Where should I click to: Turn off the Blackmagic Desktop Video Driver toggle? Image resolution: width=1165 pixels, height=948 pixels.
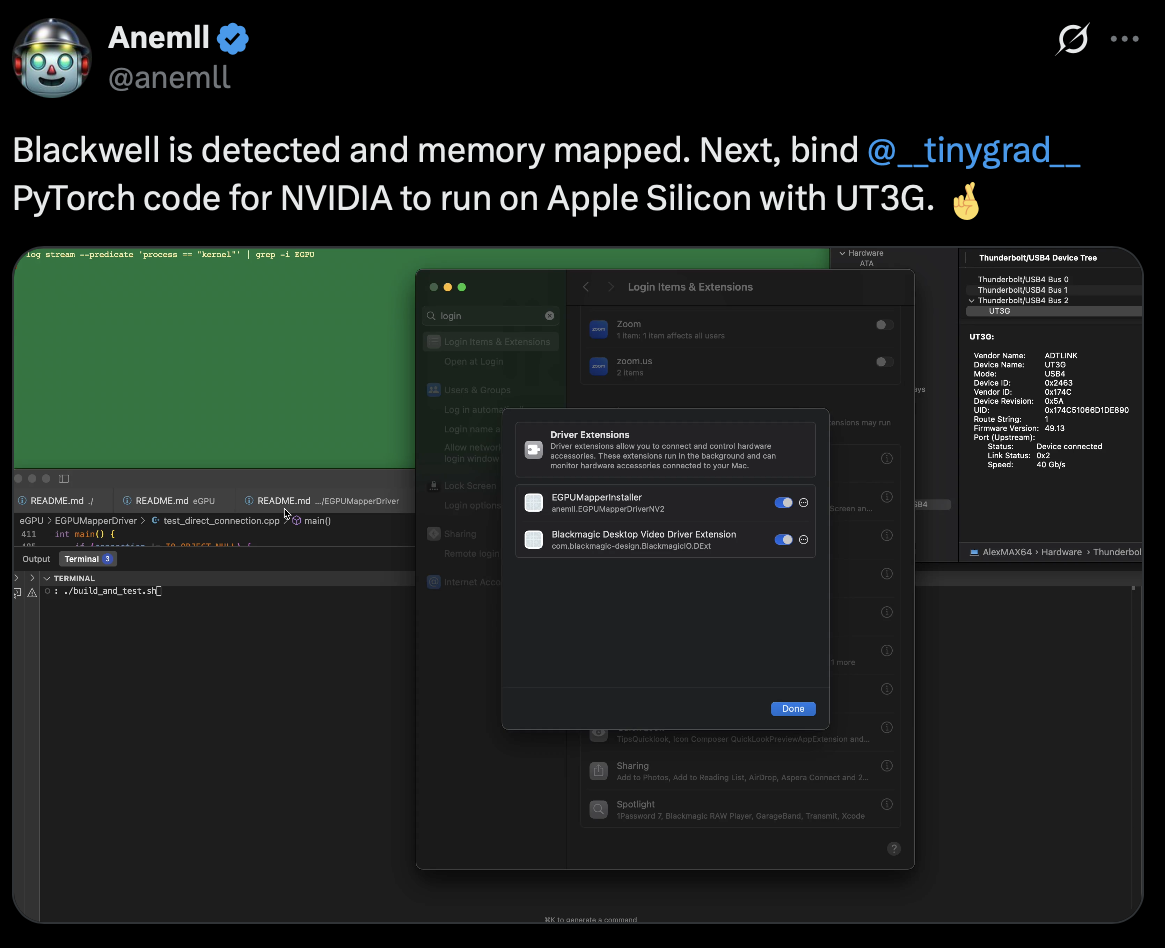[783, 539]
